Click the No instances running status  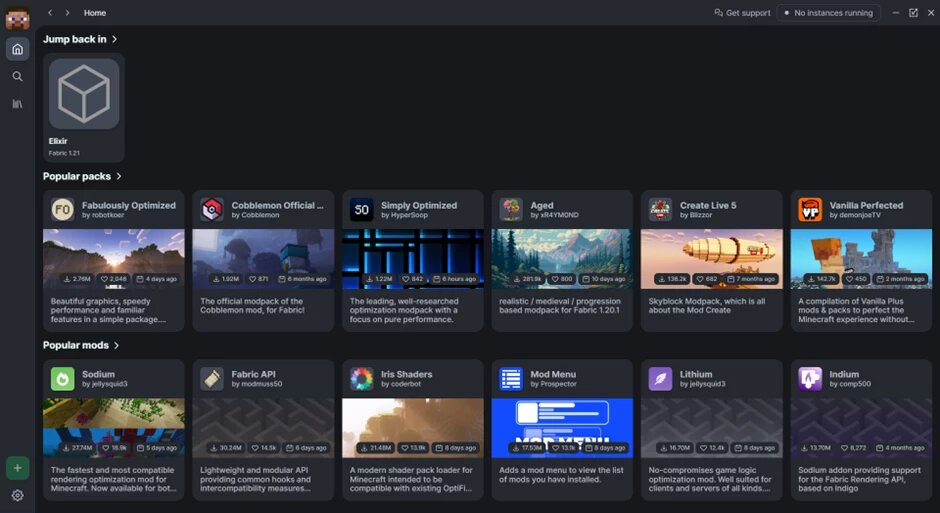[828, 13]
